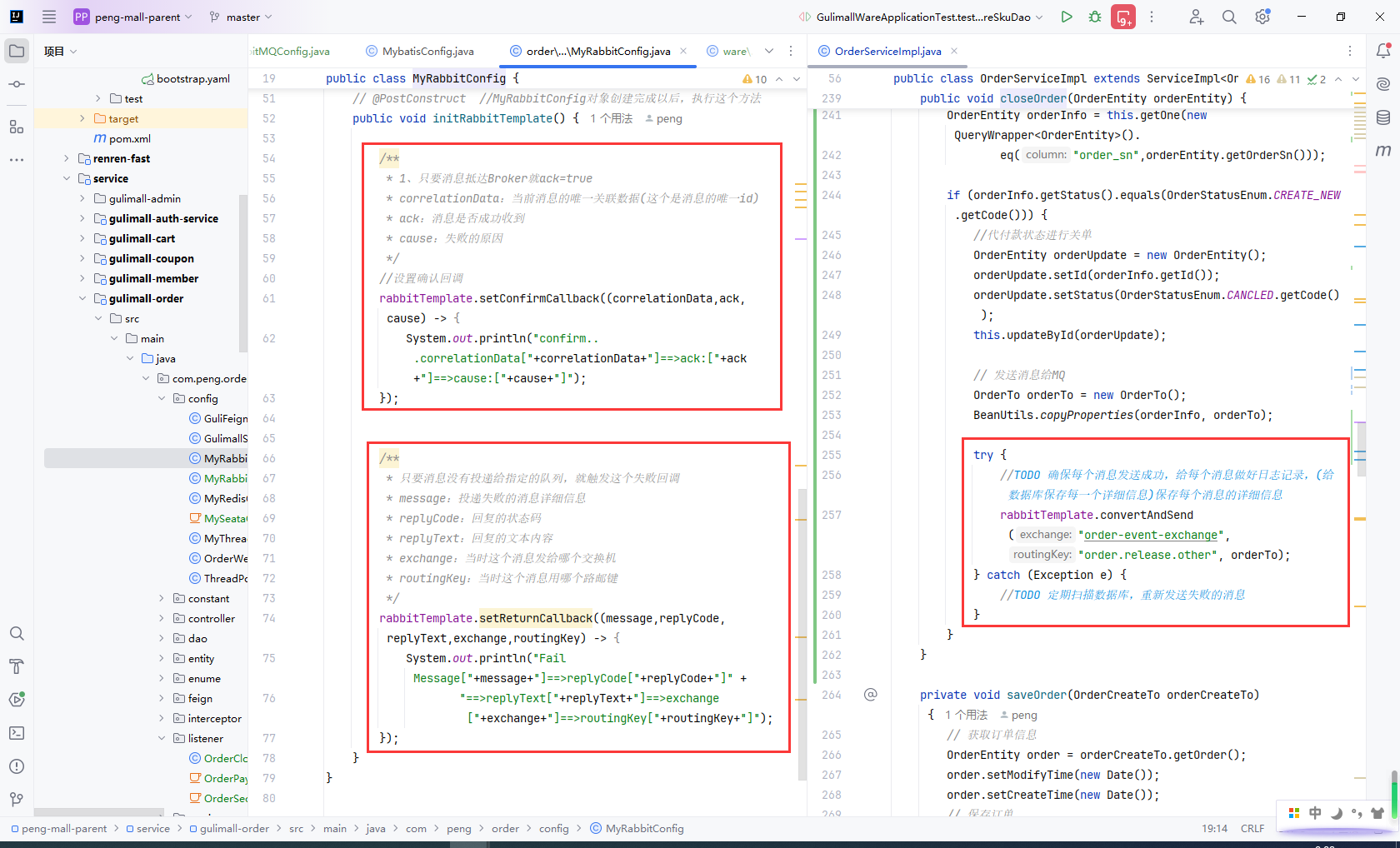Open peng-mall-parent project dropdown
The width and height of the screenshot is (1400, 848).
(133, 17)
